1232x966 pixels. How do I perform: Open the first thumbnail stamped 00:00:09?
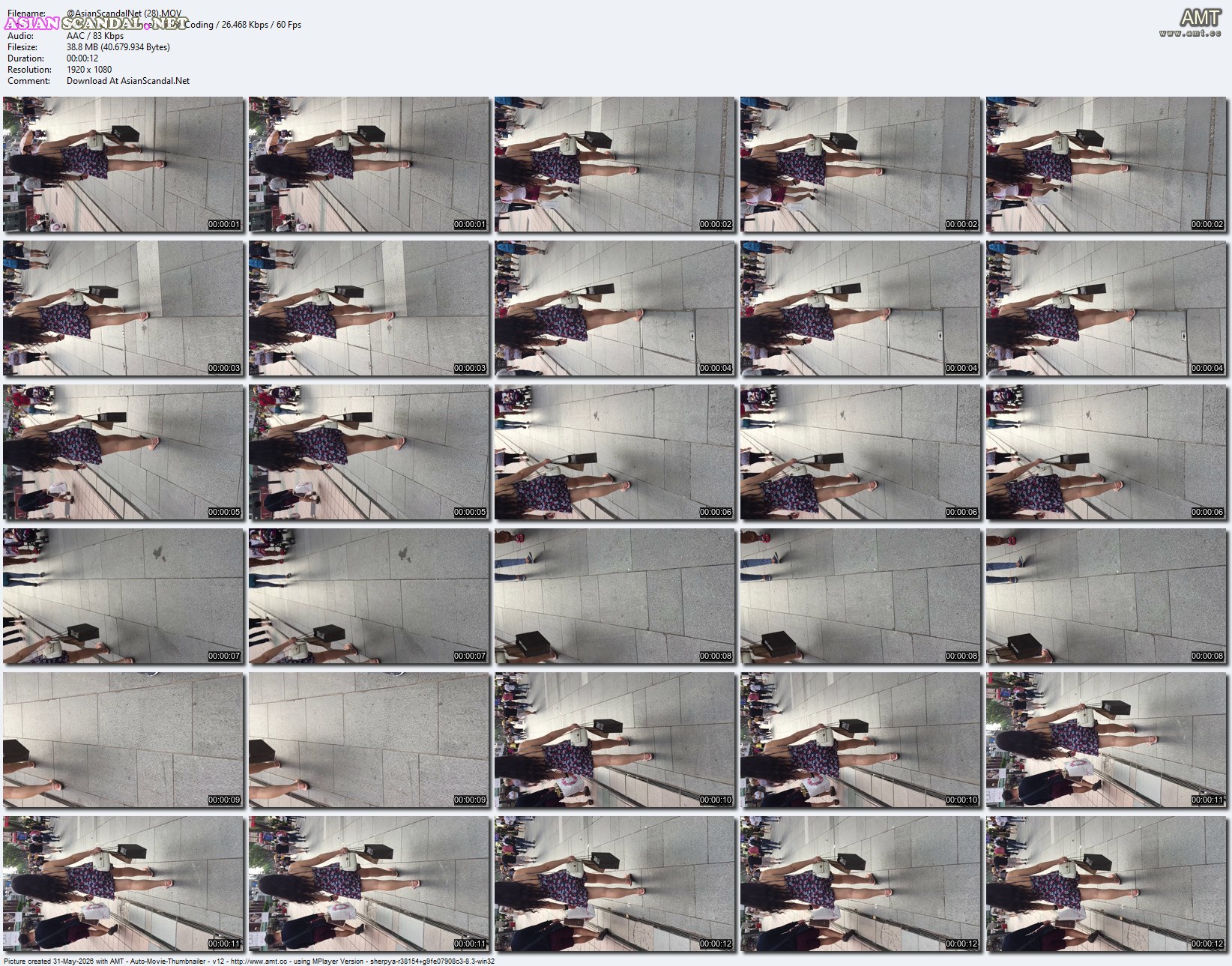(124, 740)
